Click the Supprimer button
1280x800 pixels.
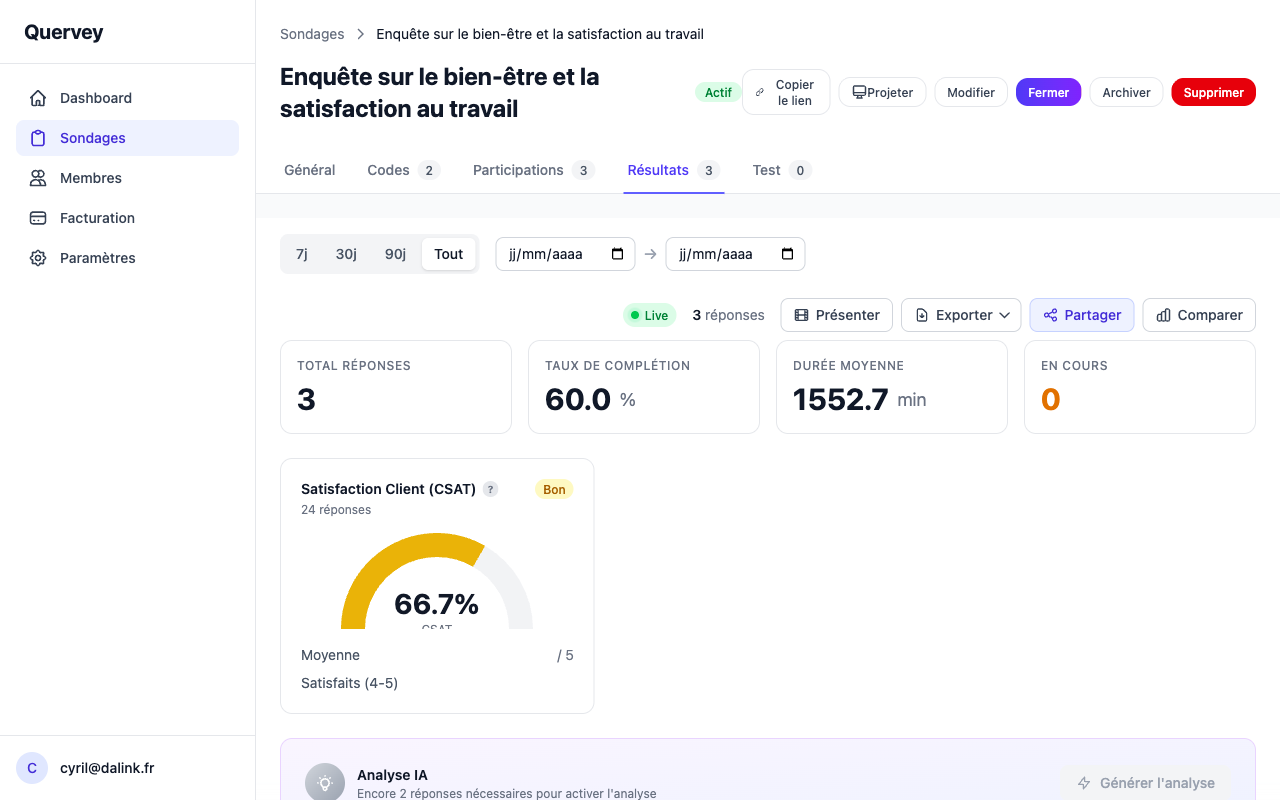point(1213,92)
